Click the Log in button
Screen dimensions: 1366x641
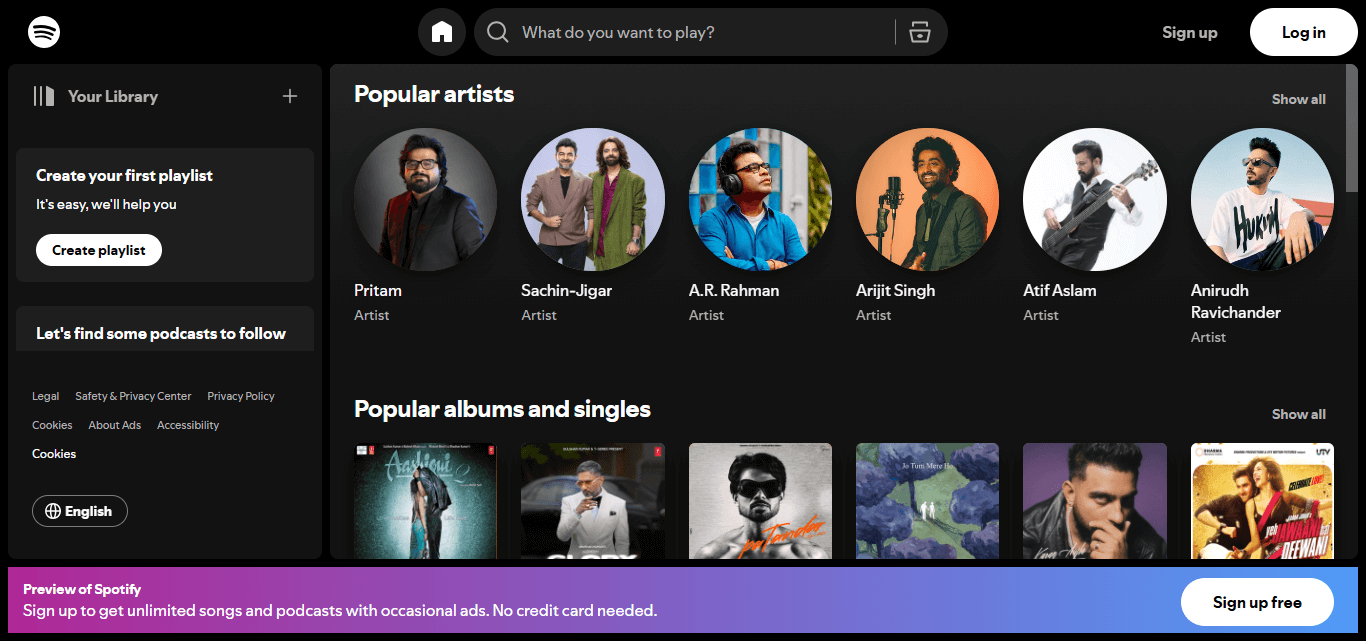tap(1304, 32)
